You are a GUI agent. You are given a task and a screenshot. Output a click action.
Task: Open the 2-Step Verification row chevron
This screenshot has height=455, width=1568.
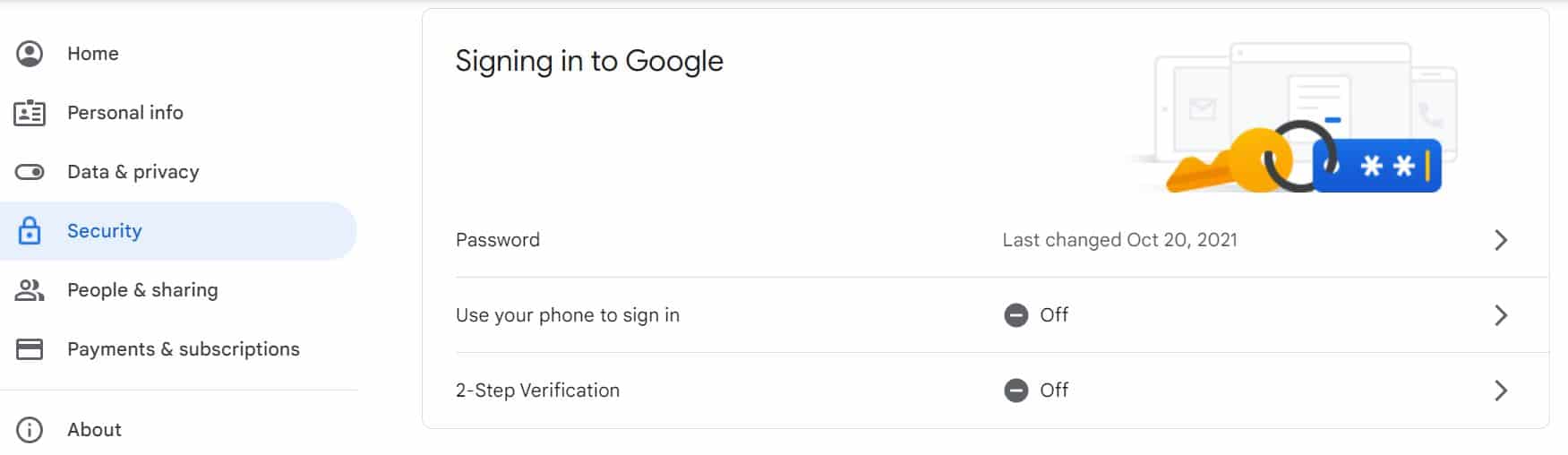pyautogui.click(x=1501, y=391)
